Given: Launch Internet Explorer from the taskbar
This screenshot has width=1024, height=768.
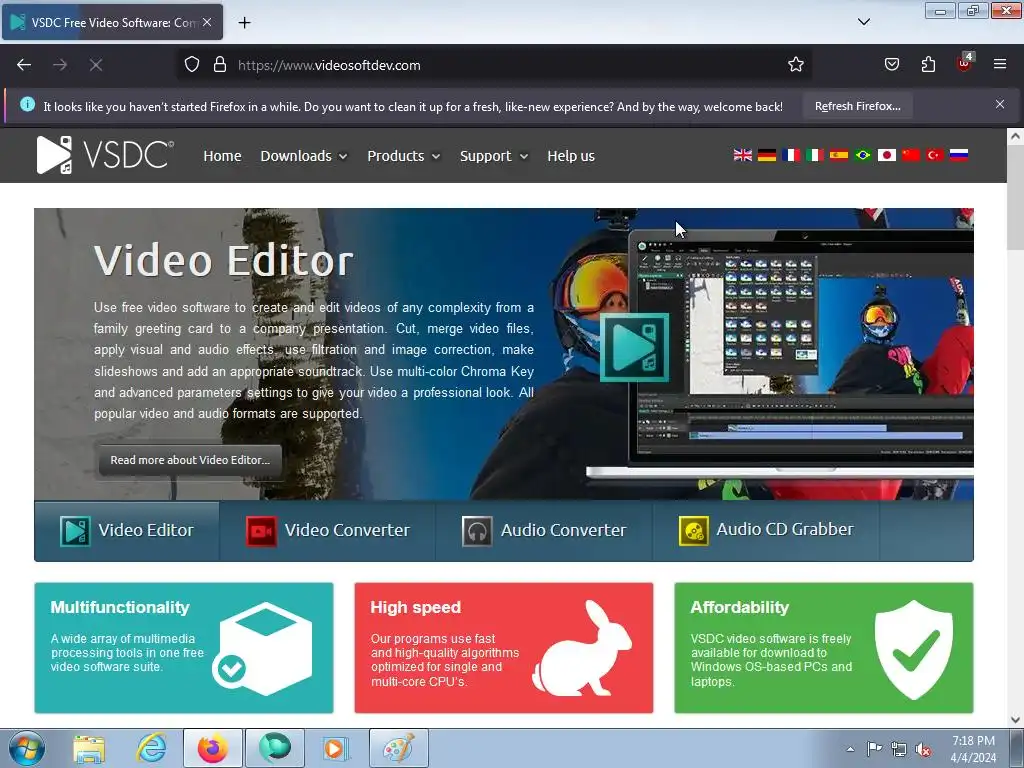Looking at the screenshot, I should click(x=151, y=748).
